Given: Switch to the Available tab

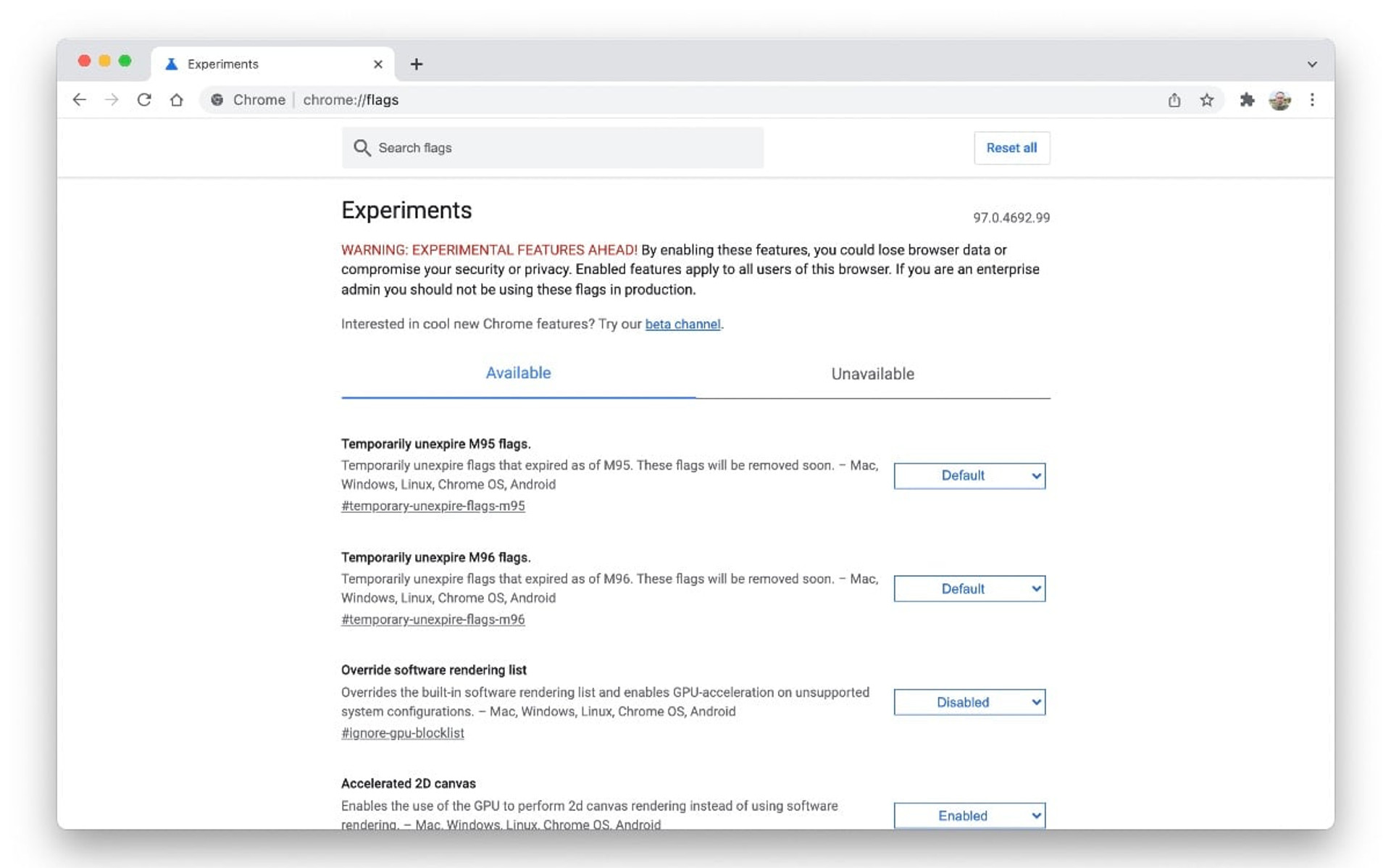Looking at the screenshot, I should click(518, 373).
